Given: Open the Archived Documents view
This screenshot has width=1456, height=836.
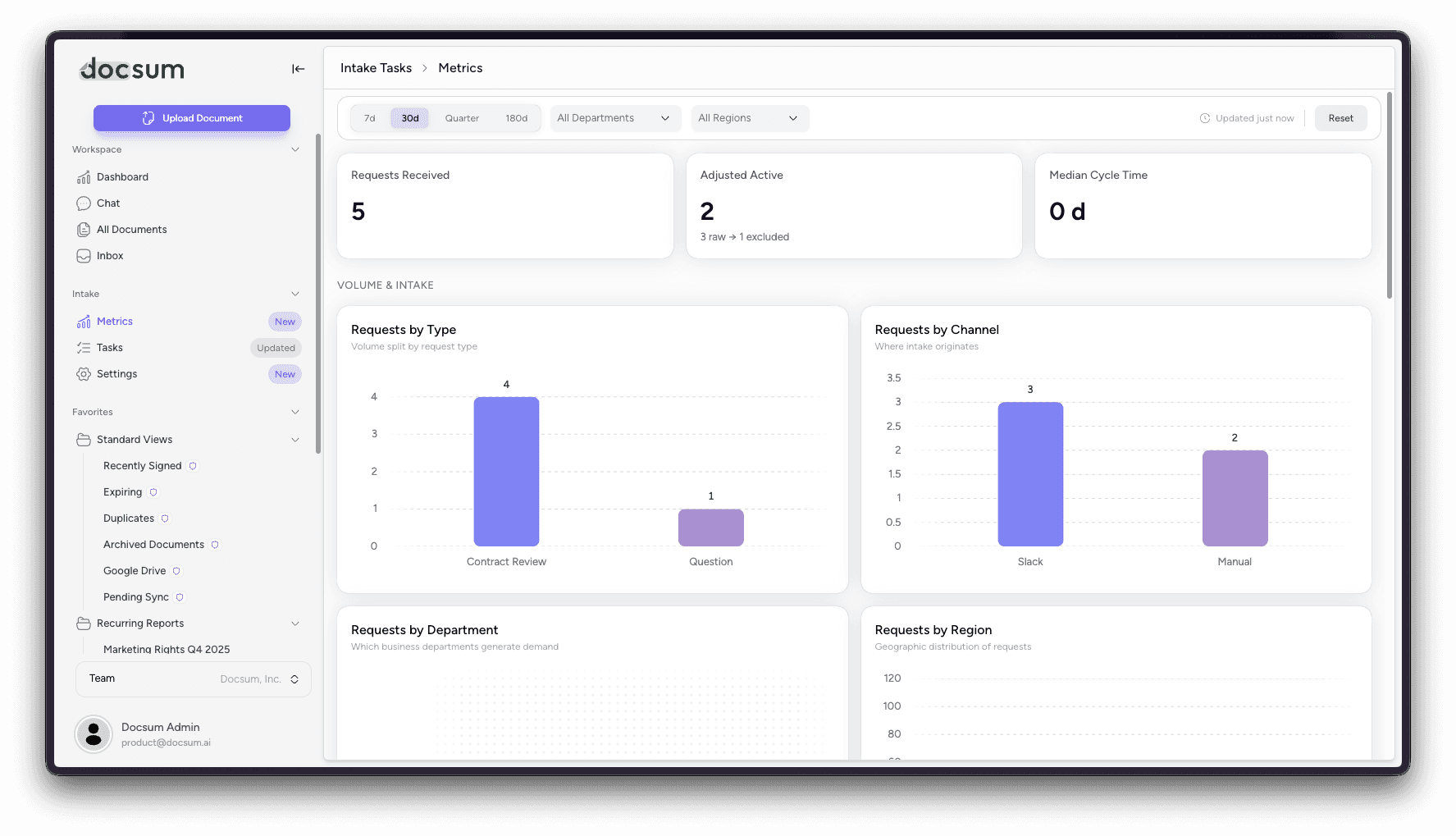Looking at the screenshot, I should pos(153,545).
